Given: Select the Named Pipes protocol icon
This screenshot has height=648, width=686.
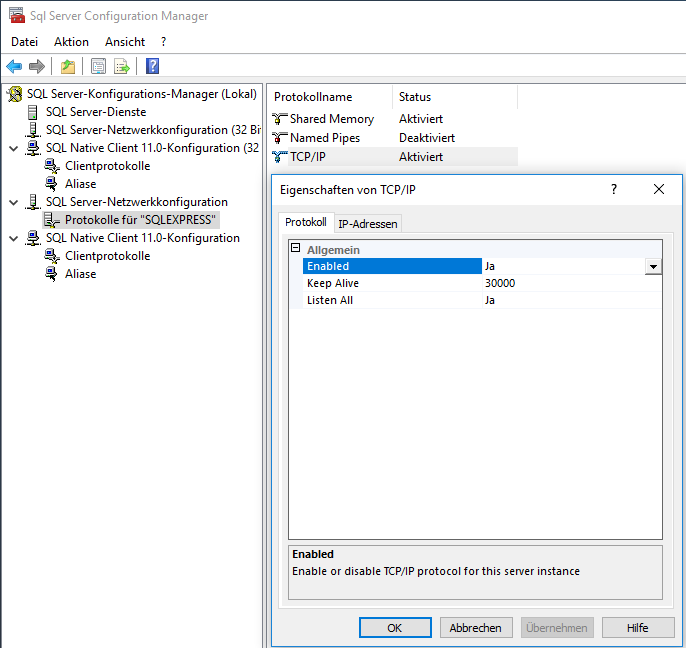Looking at the screenshot, I should [280, 138].
